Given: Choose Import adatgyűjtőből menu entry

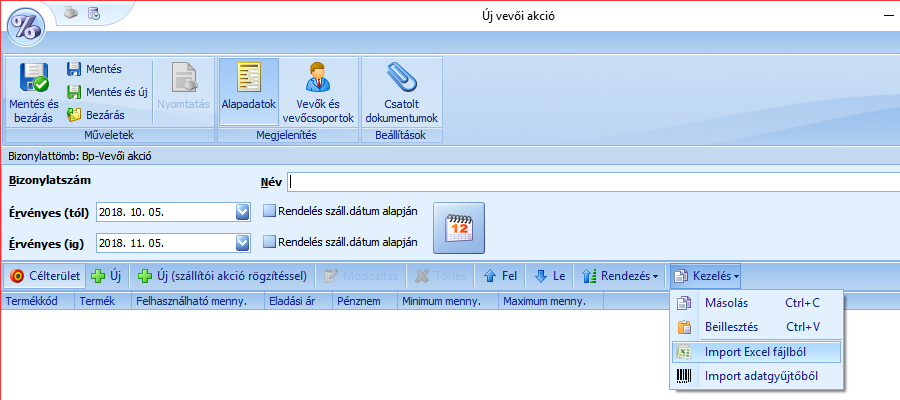Looking at the screenshot, I should point(757,377).
